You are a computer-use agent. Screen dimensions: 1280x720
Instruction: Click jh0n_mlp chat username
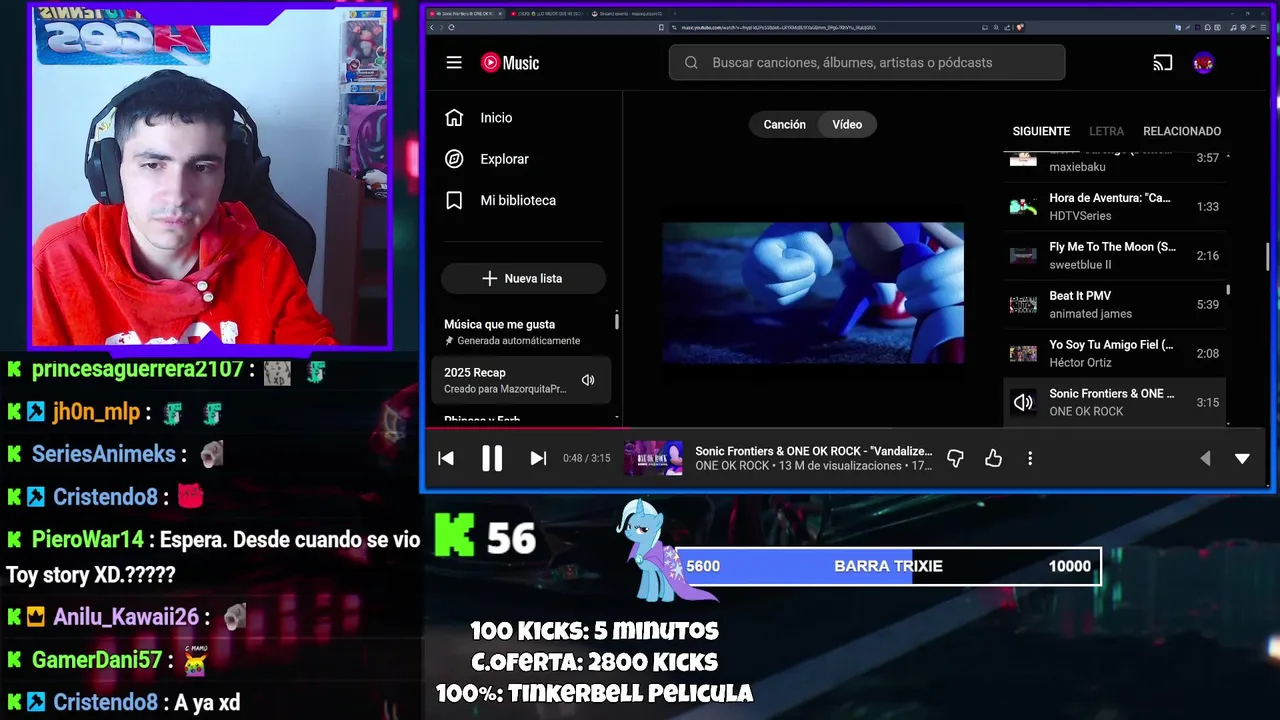pyautogui.click(x=96, y=412)
